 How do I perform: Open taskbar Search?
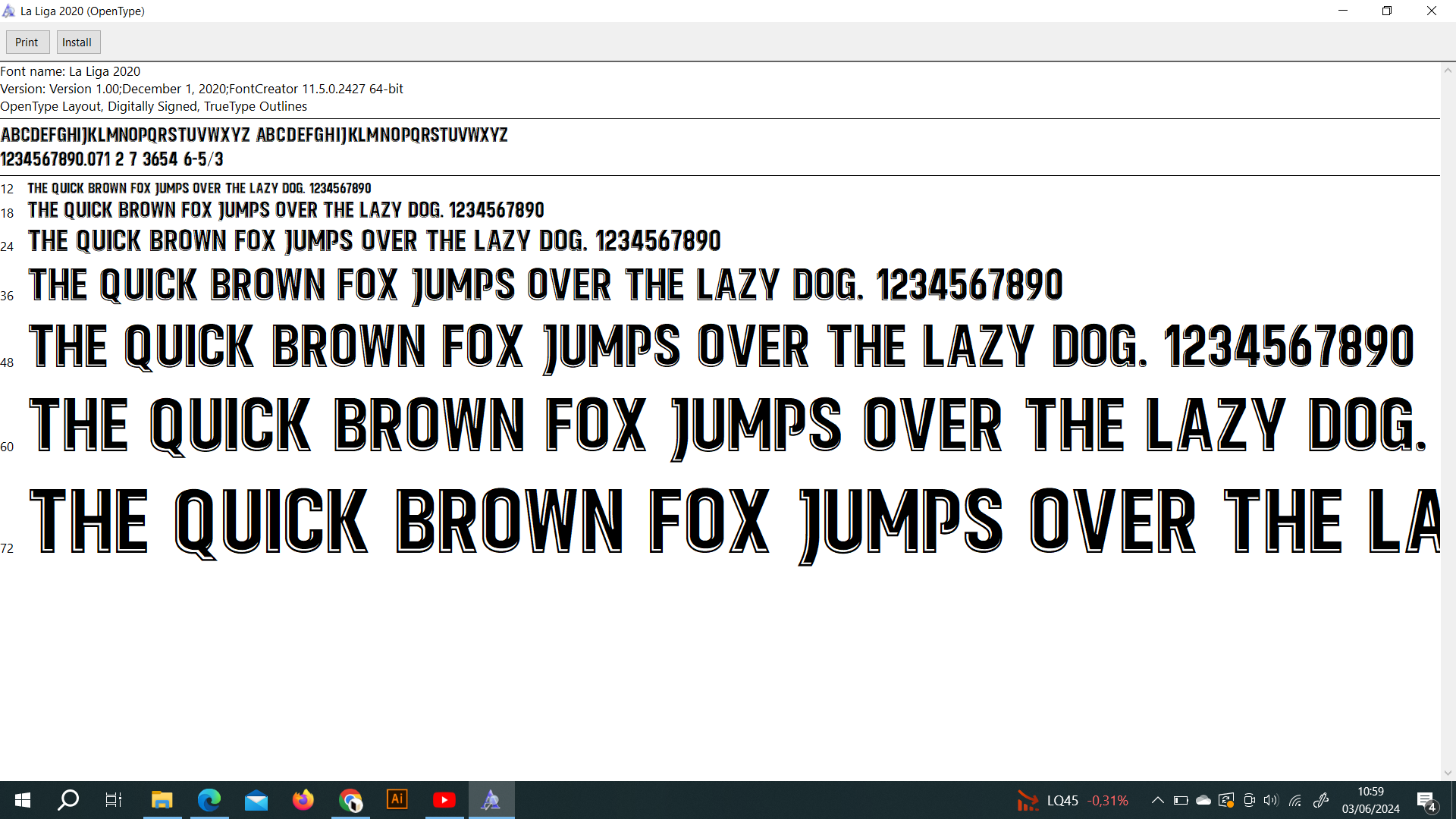(x=68, y=800)
